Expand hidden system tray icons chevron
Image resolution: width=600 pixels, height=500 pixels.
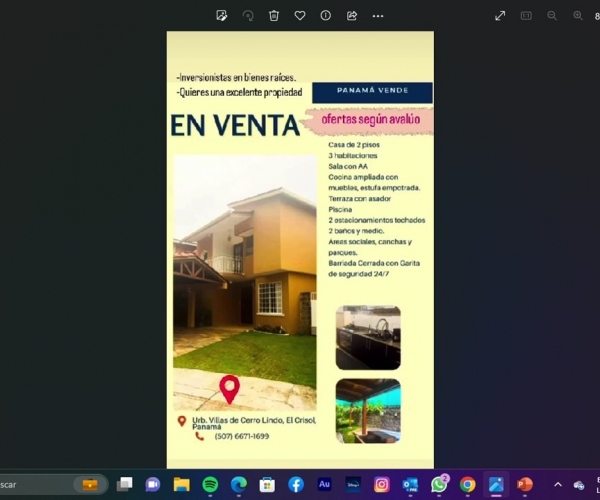558,485
